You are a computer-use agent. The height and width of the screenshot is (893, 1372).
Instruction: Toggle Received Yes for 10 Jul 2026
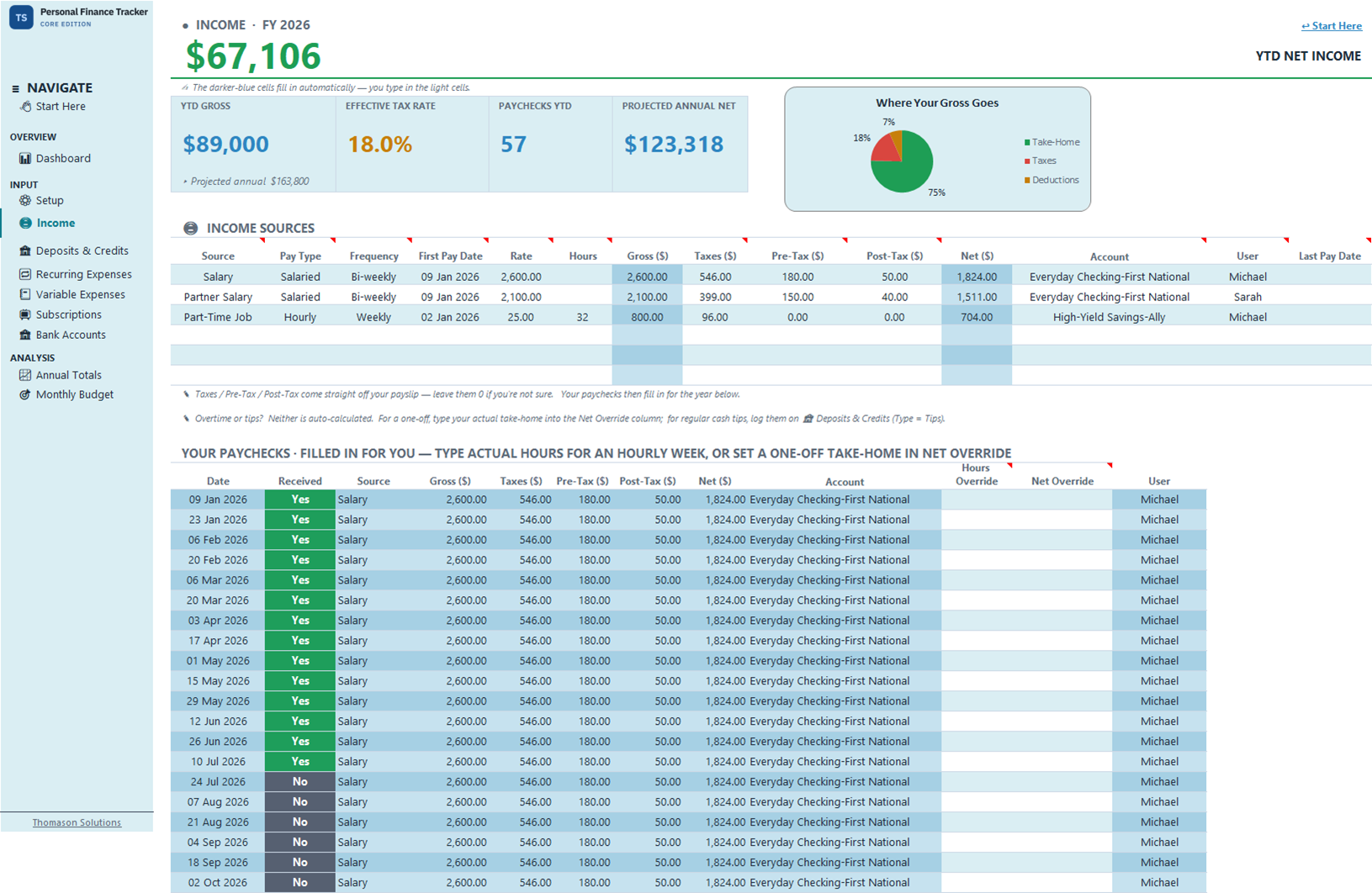click(x=299, y=762)
